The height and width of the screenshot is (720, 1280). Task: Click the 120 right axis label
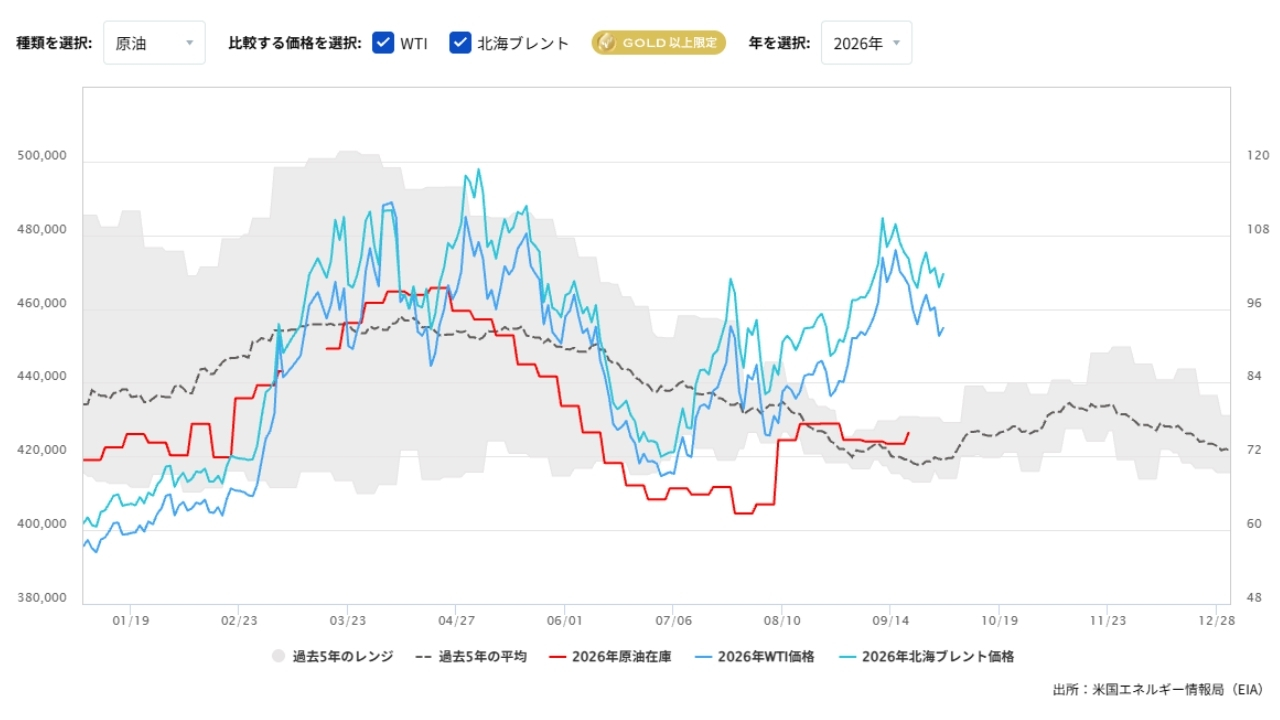1258,156
